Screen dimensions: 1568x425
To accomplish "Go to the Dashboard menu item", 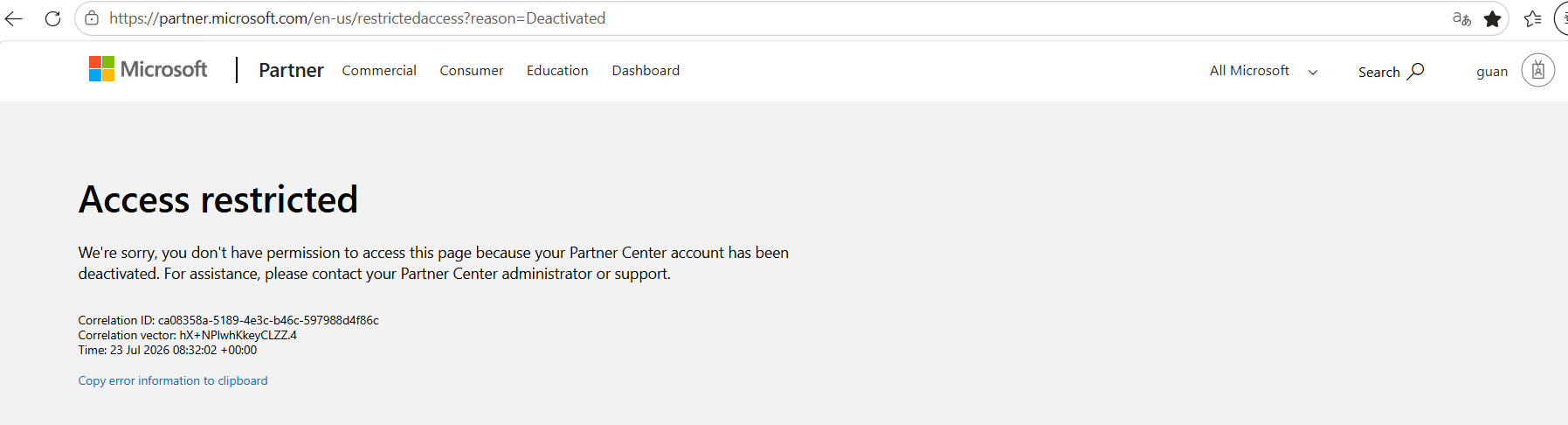I will tap(646, 71).
